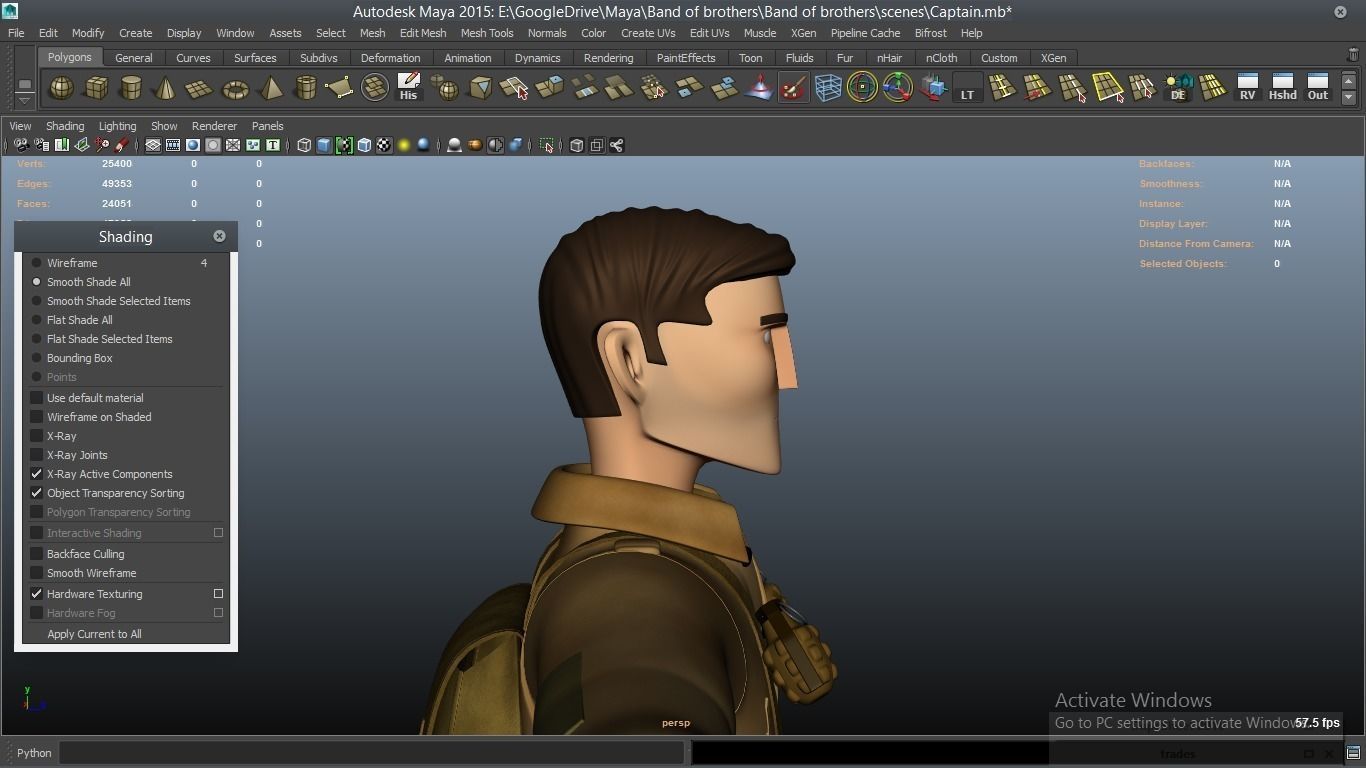
Task: Open the Mesh Tools menu
Action: coord(487,33)
